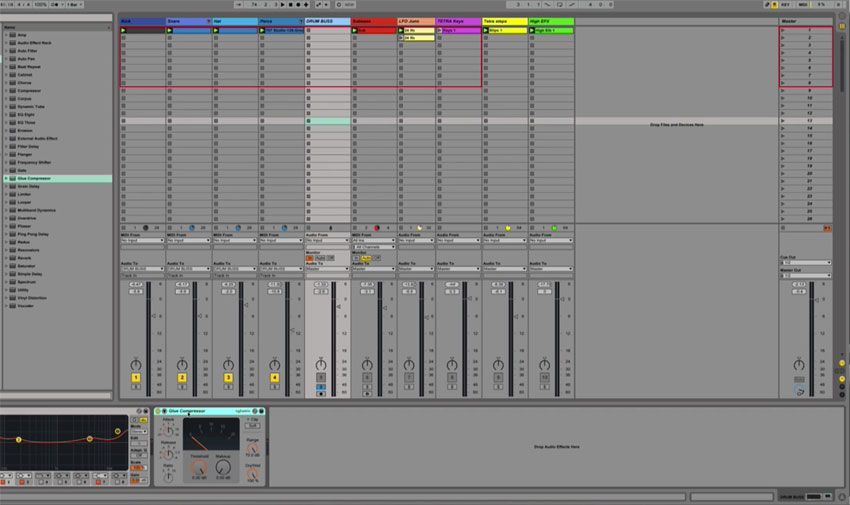Image resolution: width=850 pixels, height=505 pixels.
Task: Launch the first LFO Juno clip
Action: click(x=401, y=30)
